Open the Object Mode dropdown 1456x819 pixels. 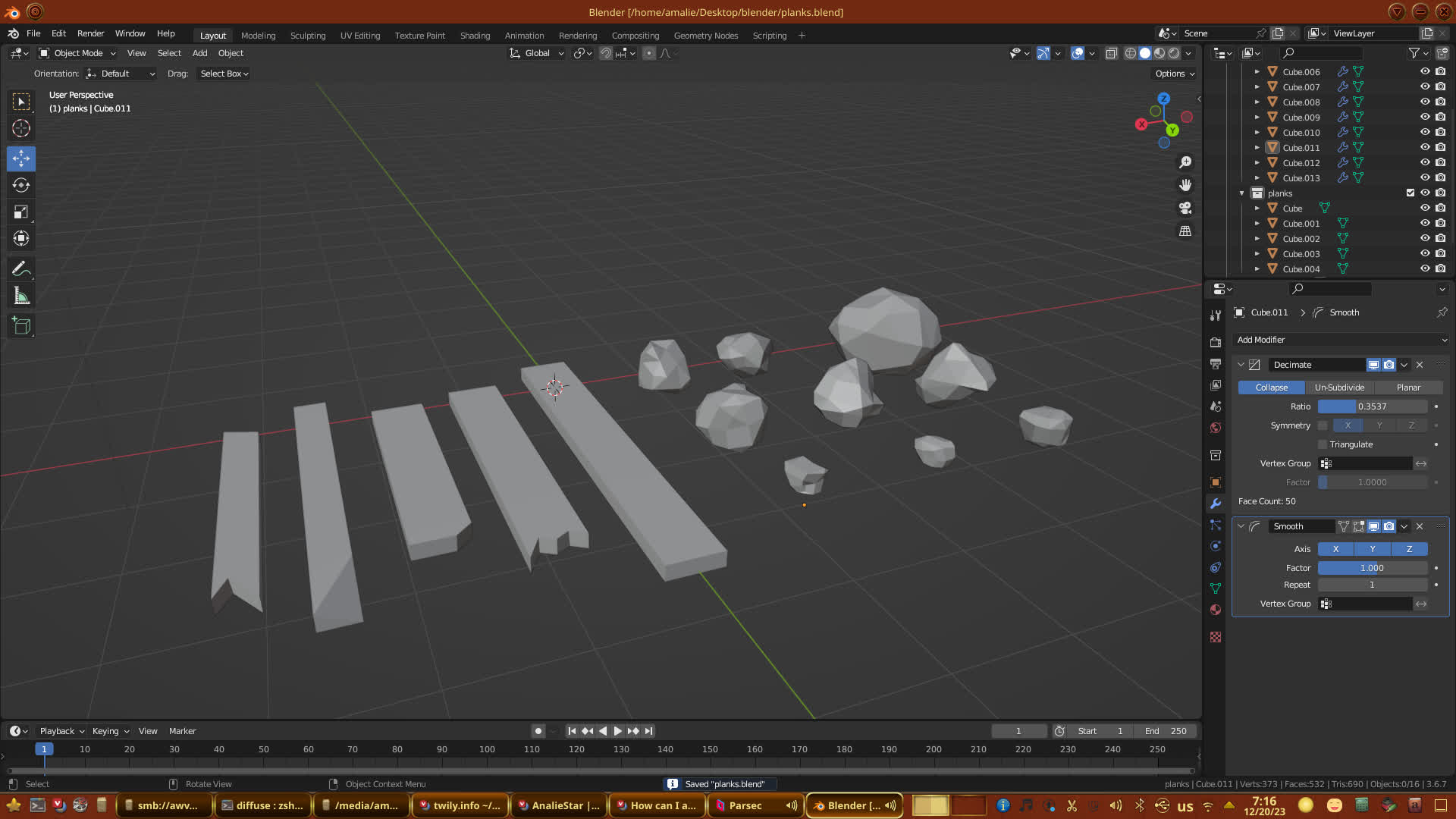pos(77,53)
